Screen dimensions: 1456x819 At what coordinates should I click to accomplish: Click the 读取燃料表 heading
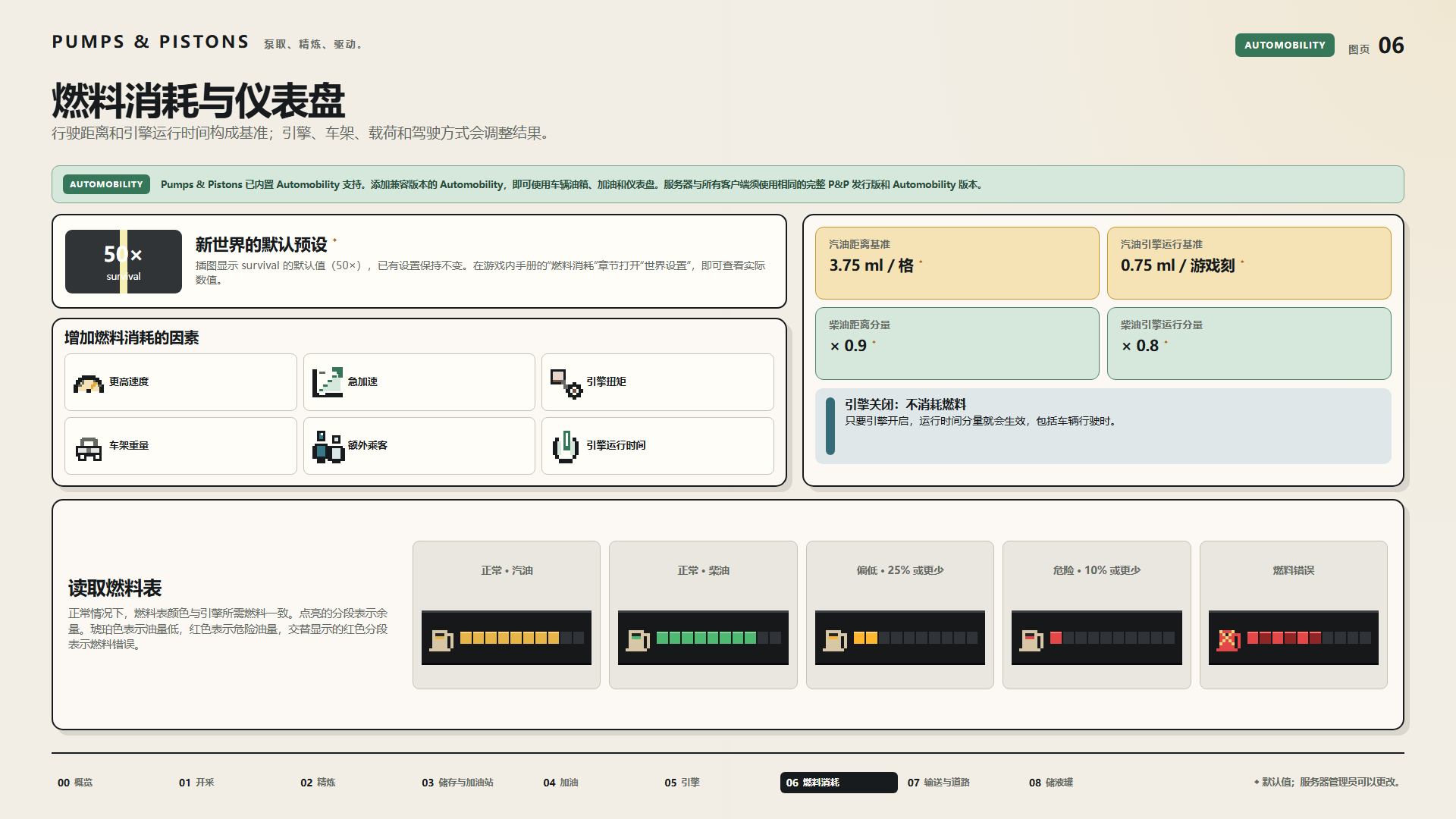pyautogui.click(x=115, y=588)
